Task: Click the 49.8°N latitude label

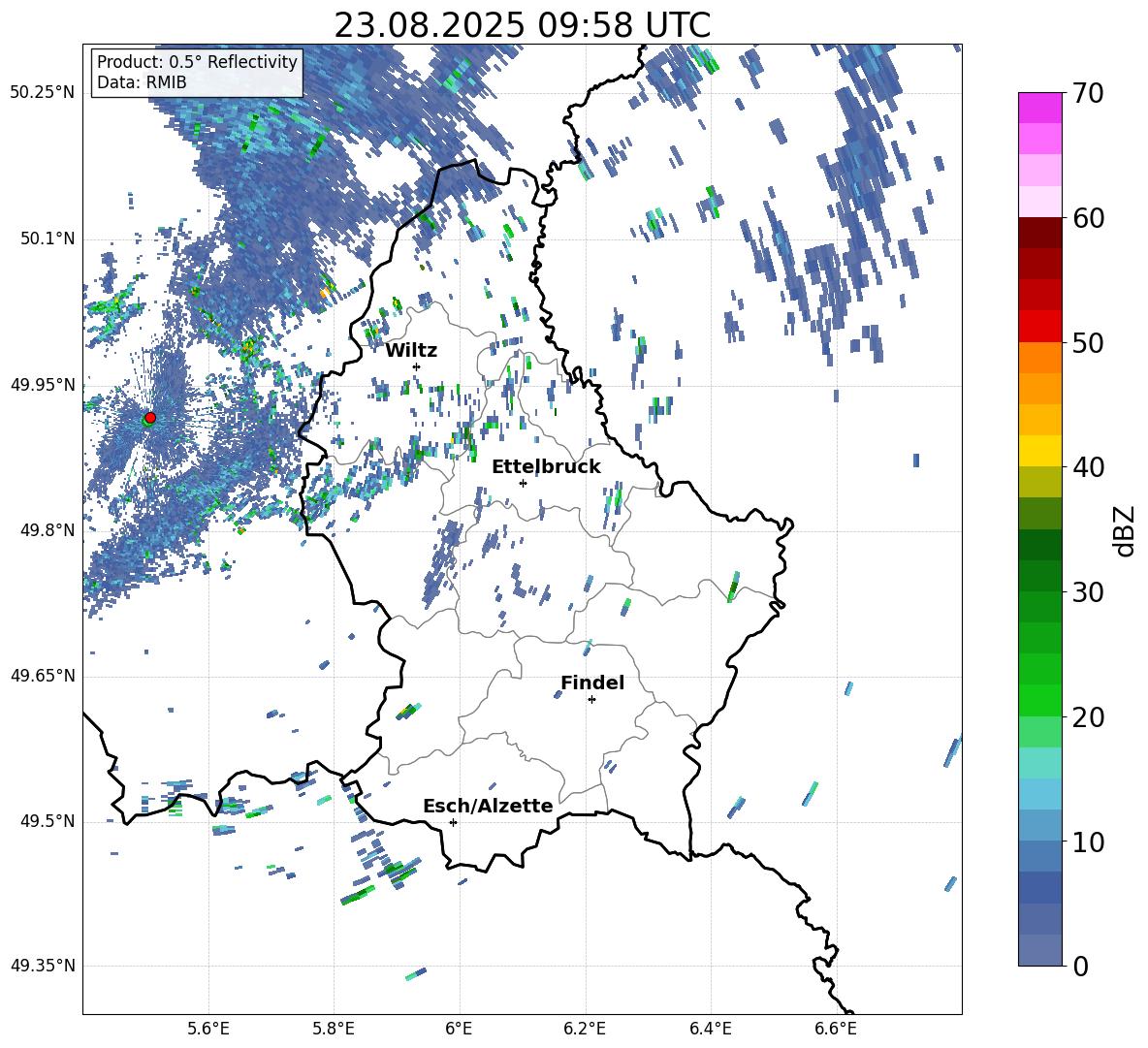Action: [47, 530]
